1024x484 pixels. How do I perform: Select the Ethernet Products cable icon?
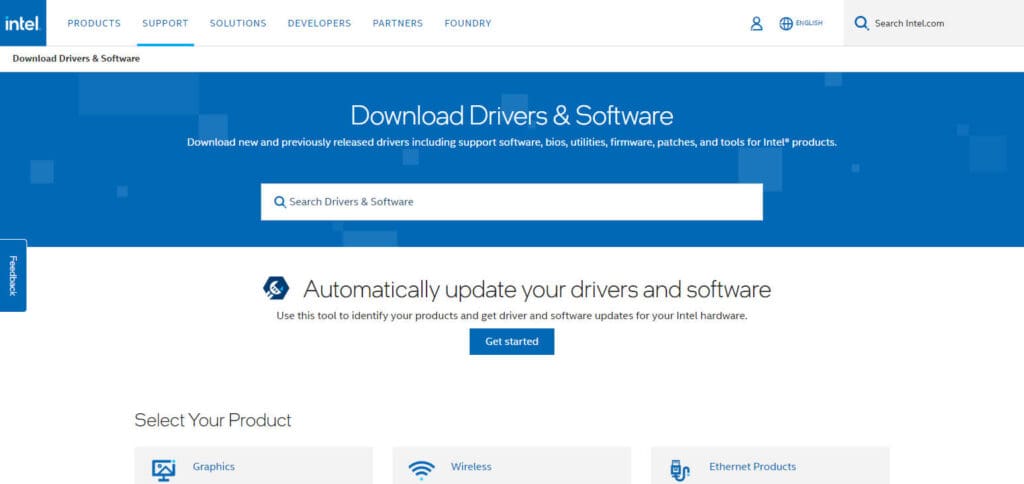coord(680,470)
